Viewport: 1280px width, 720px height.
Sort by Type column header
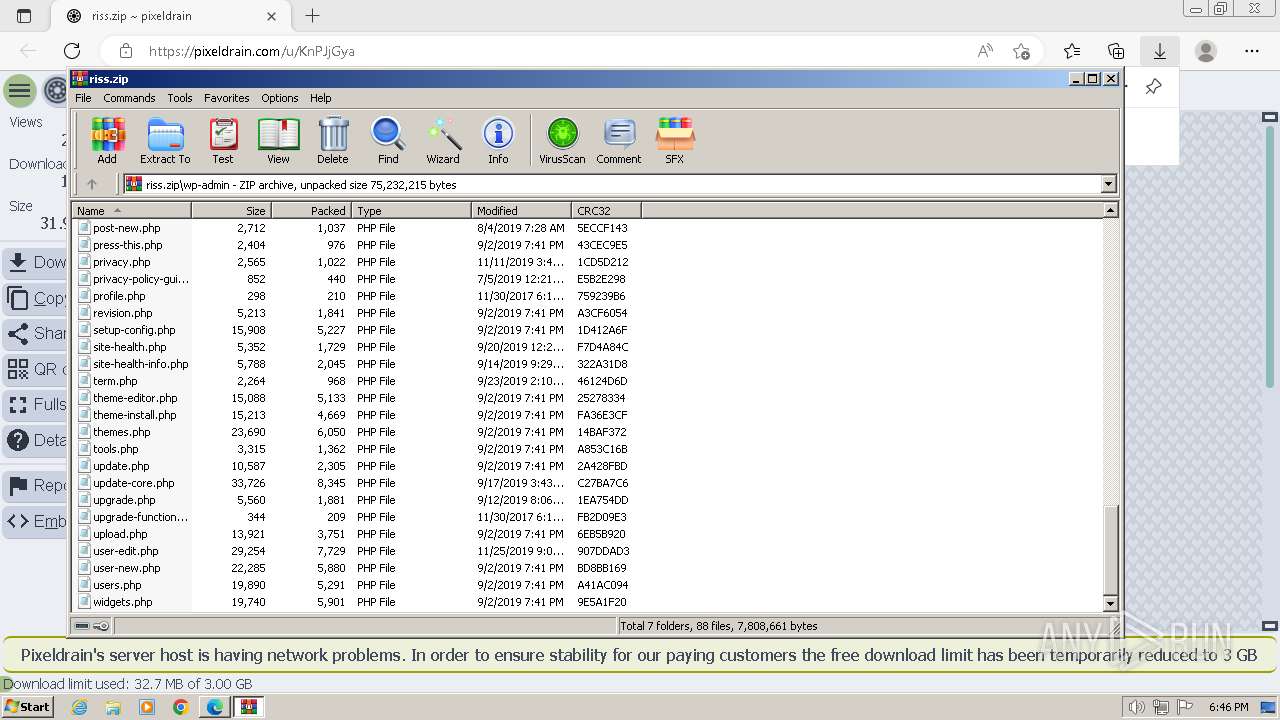(x=411, y=210)
